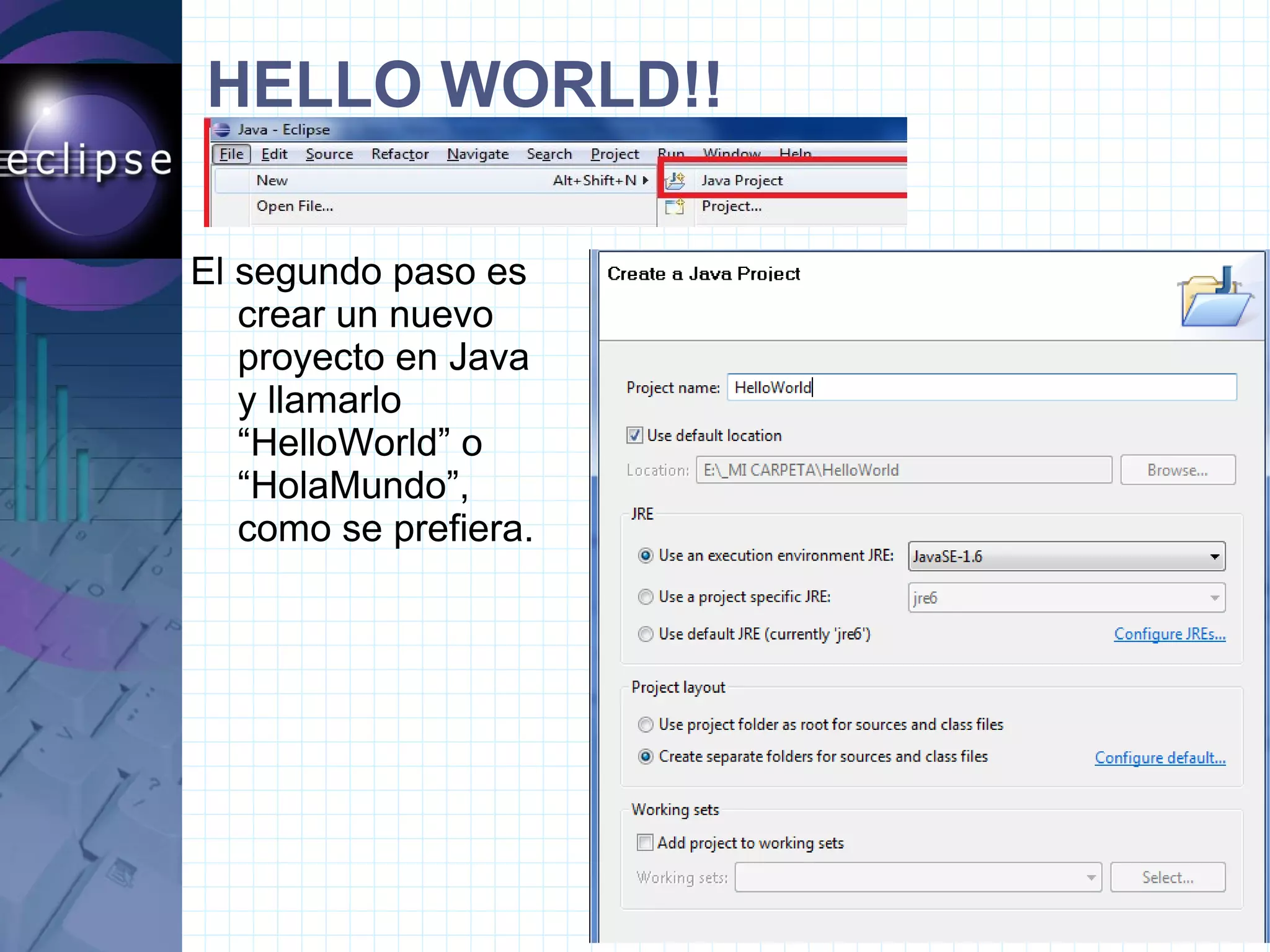The image size is (1270, 952).
Task: Select Project... in the New submenu
Action: tap(783, 206)
